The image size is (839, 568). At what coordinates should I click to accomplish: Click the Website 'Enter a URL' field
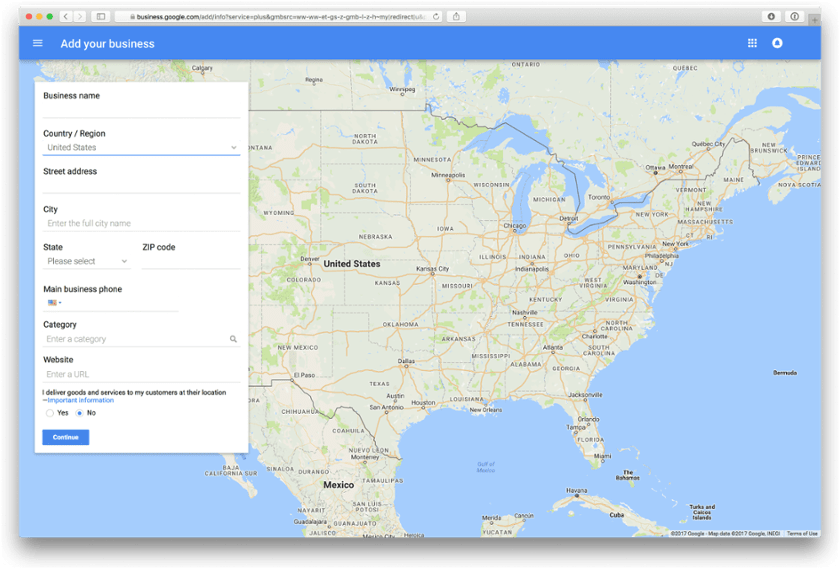click(x=141, y=374)
